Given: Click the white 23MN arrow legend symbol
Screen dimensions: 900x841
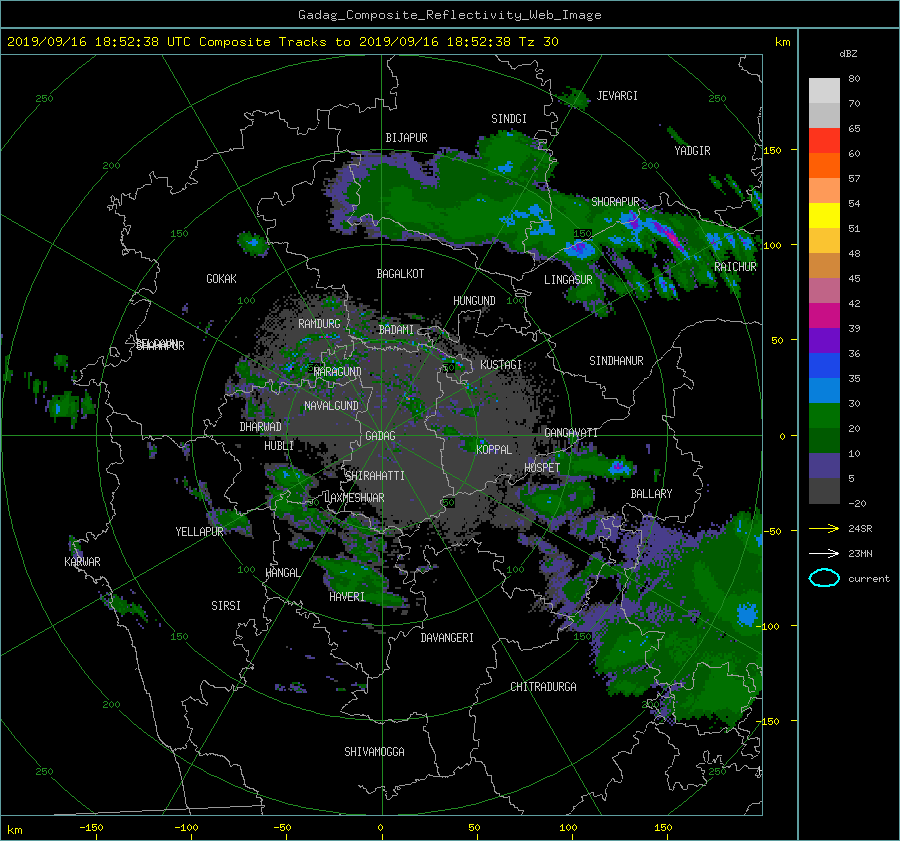Looking at the screenshot, I should point(824,553).
